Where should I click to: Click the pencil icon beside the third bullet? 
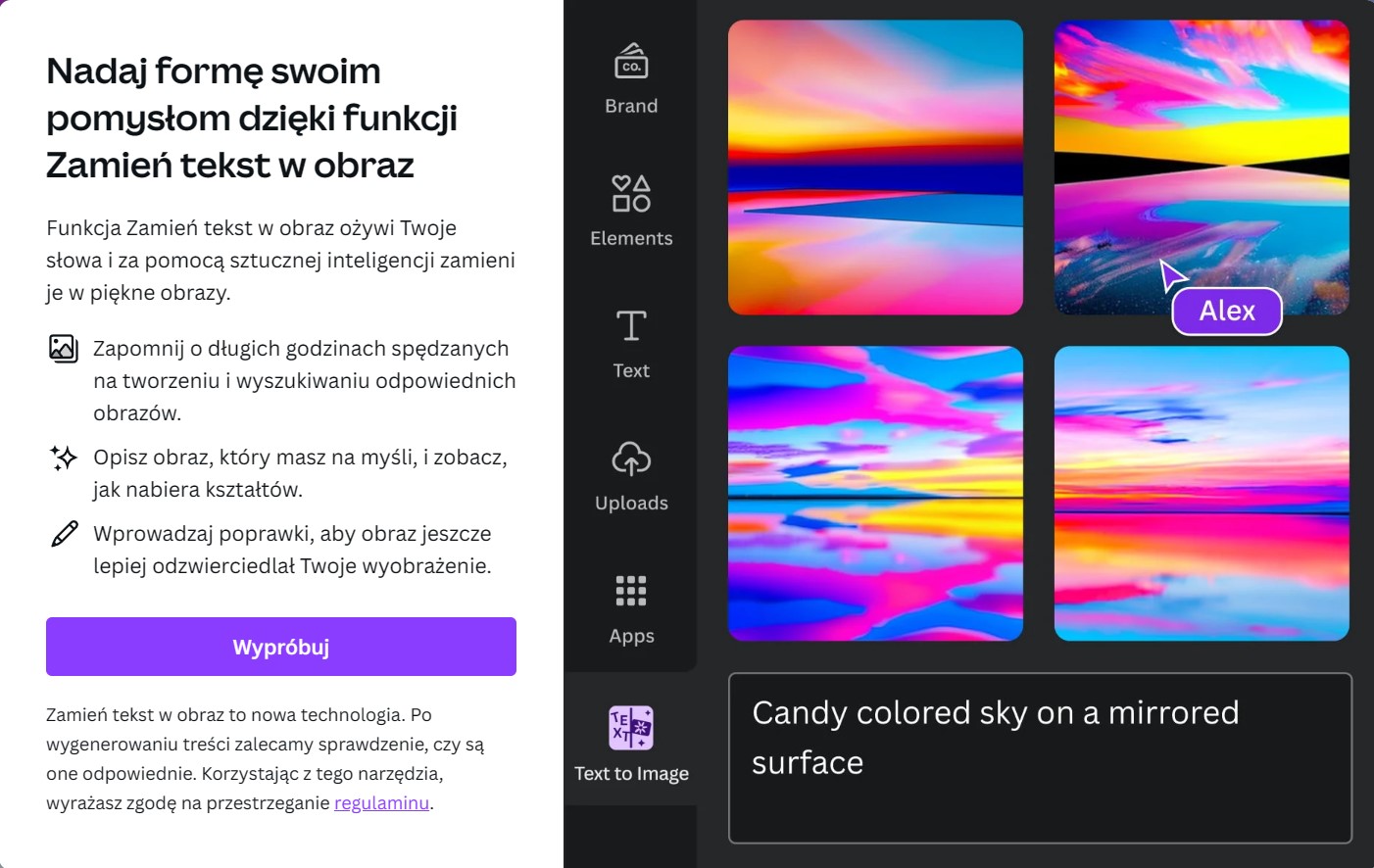(x=62, y=534)
